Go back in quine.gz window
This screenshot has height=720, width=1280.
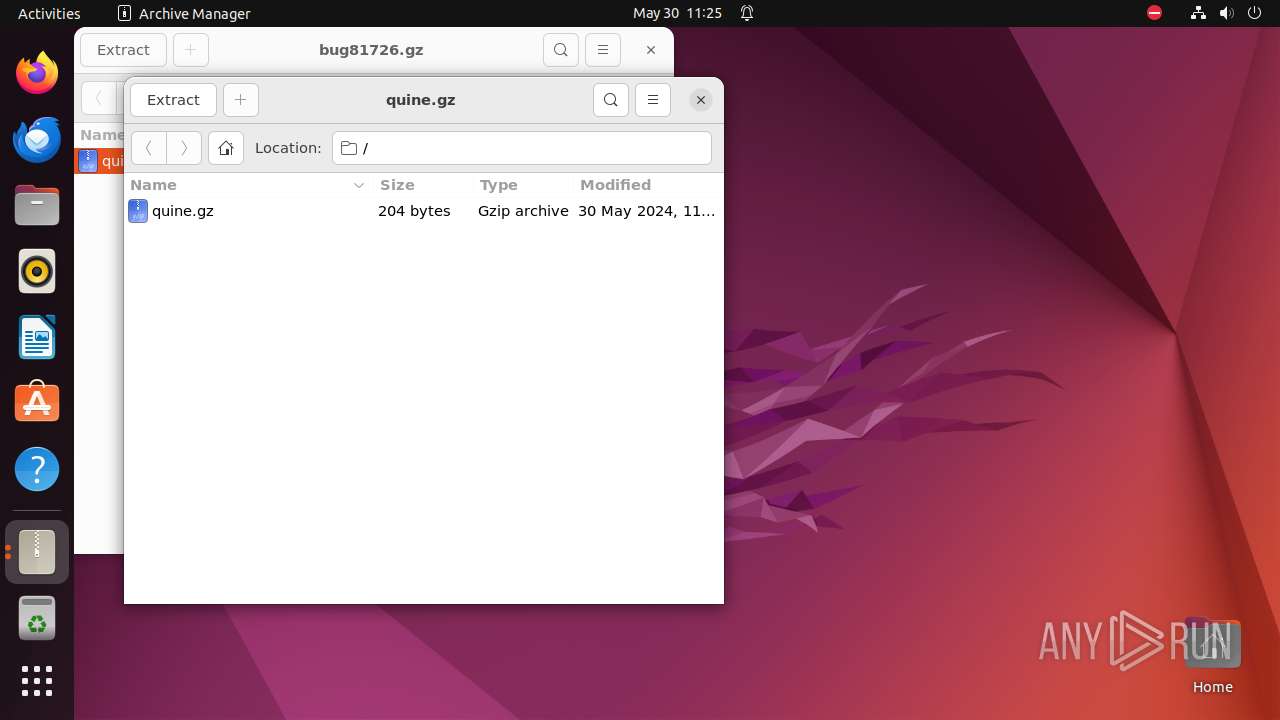(x=149, y=148)
